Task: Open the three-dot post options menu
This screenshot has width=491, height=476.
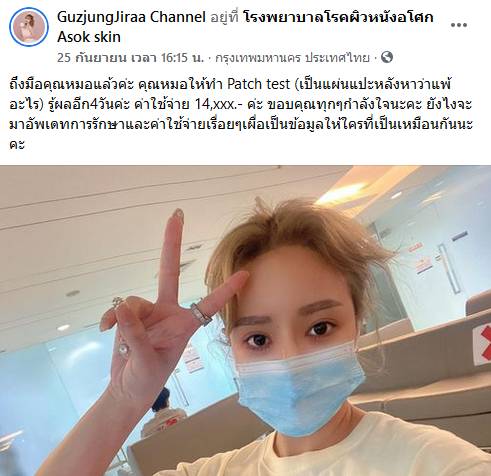Action: pyautogui.click(x=459, y=25)
